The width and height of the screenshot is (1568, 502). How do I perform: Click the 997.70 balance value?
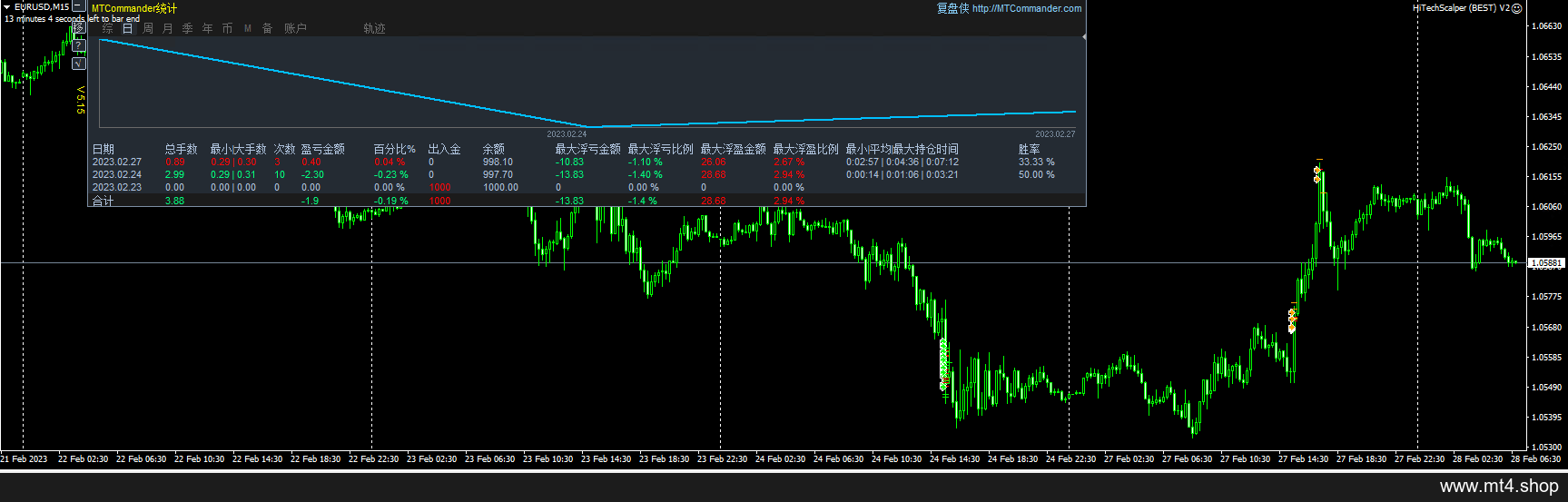pyautogui.click(x=498, y=174)
